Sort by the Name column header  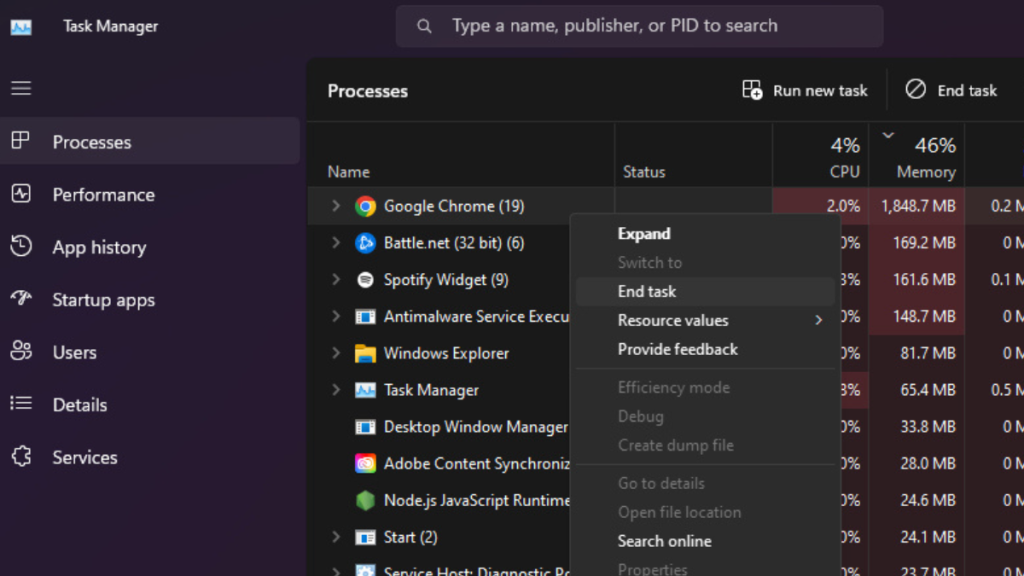(460, 155)
